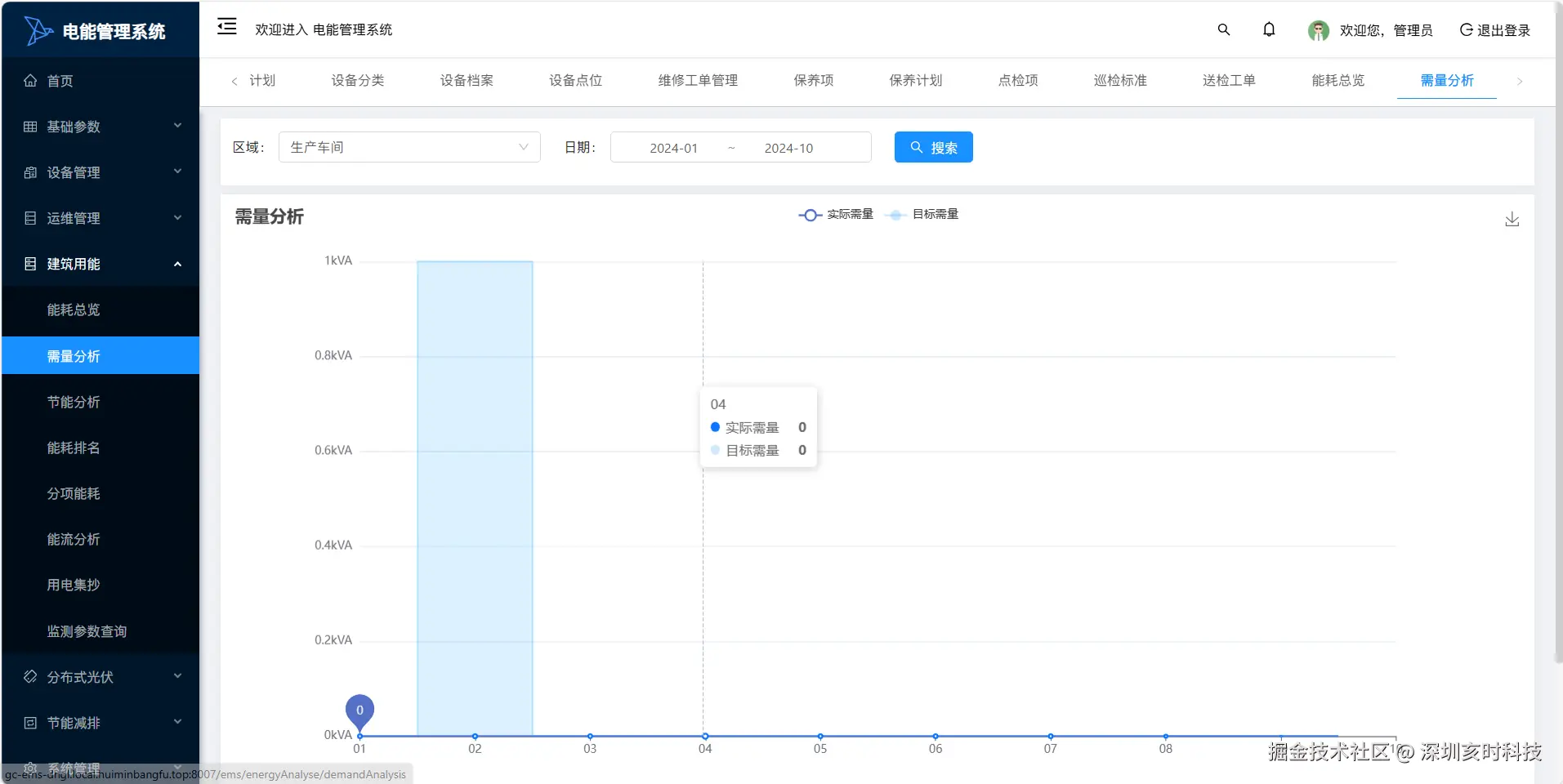Switch to the 送检工单 tab
Screen dimensions: 1563x784
[1229, 80]
